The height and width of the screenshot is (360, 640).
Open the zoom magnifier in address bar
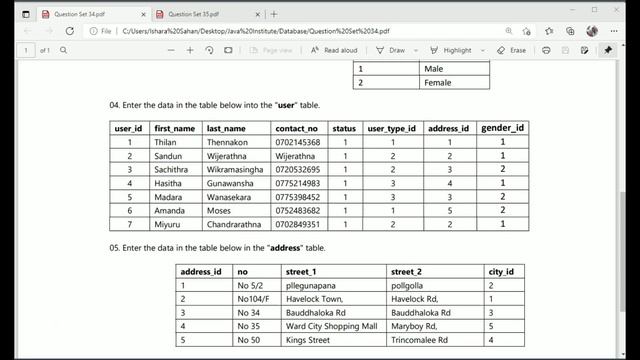(509, 31)
